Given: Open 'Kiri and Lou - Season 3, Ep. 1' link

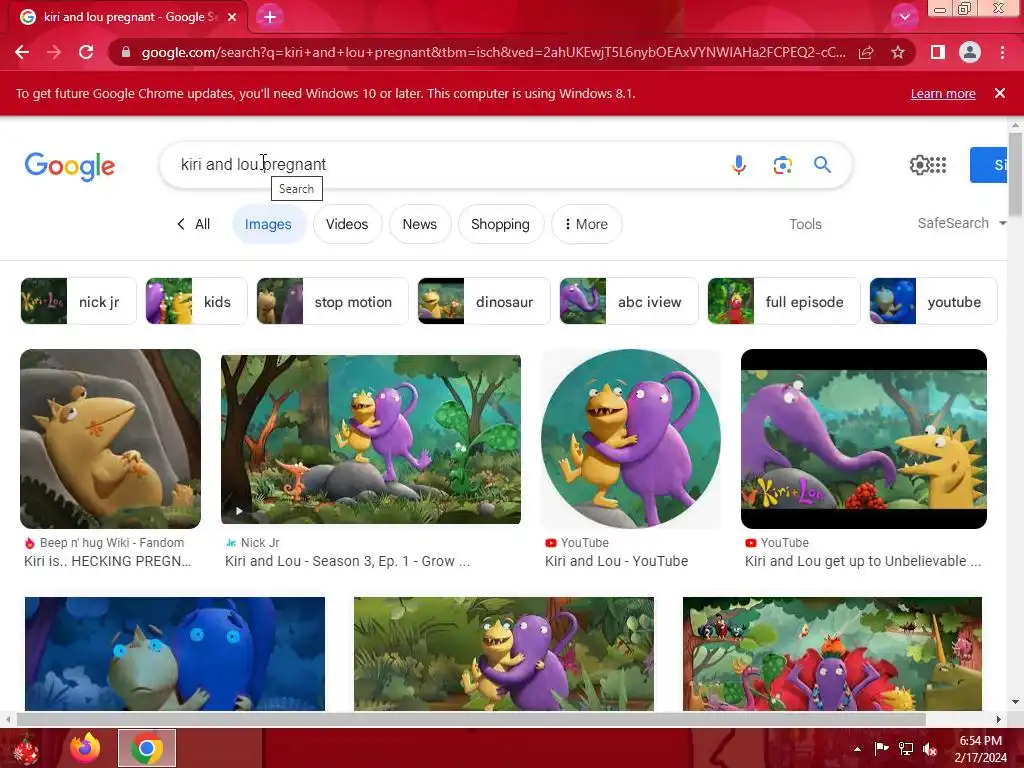Looking at the screenshot, I should (347, 561).
